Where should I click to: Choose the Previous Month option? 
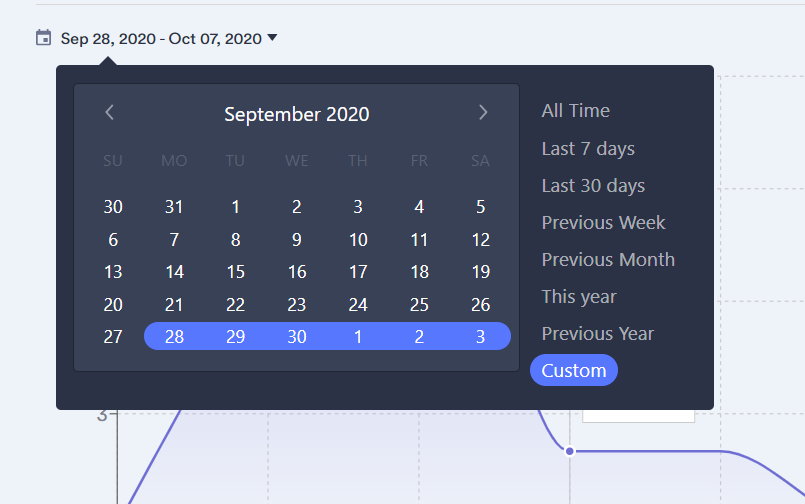[608, 260]
